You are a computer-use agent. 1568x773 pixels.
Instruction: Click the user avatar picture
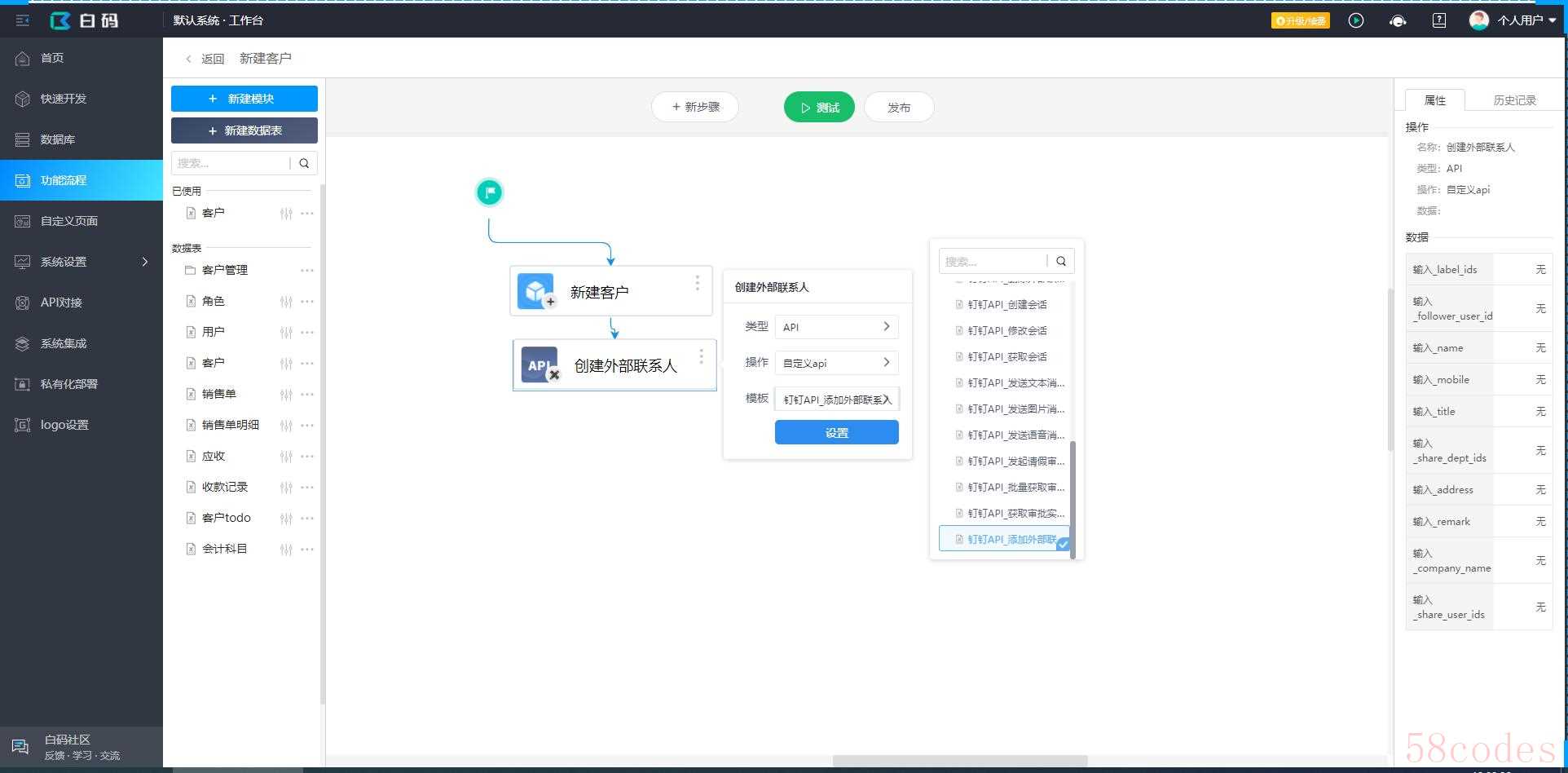pos(1479,20)
